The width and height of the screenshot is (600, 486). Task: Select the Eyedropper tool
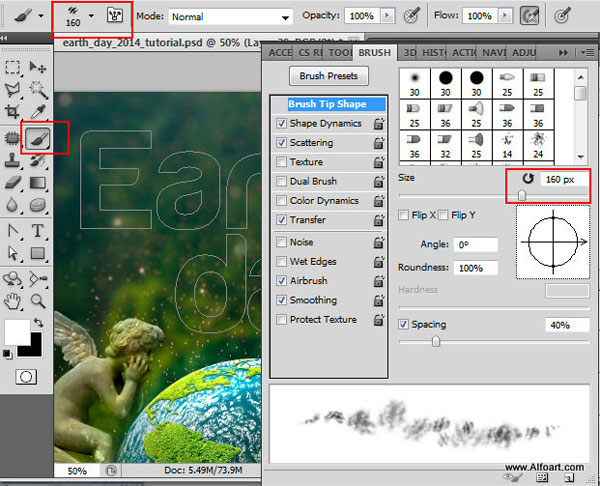click(38, 112)
